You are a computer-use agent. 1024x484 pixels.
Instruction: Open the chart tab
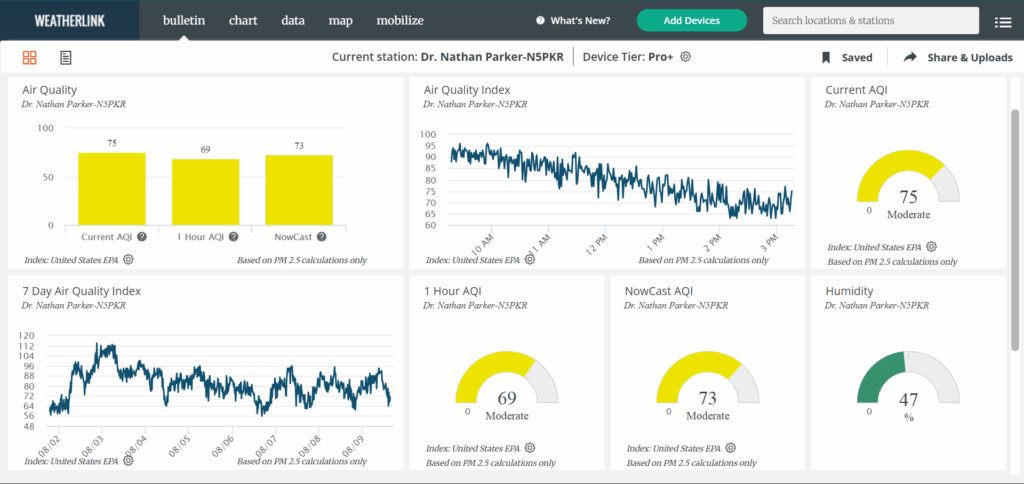coord(243,20)
